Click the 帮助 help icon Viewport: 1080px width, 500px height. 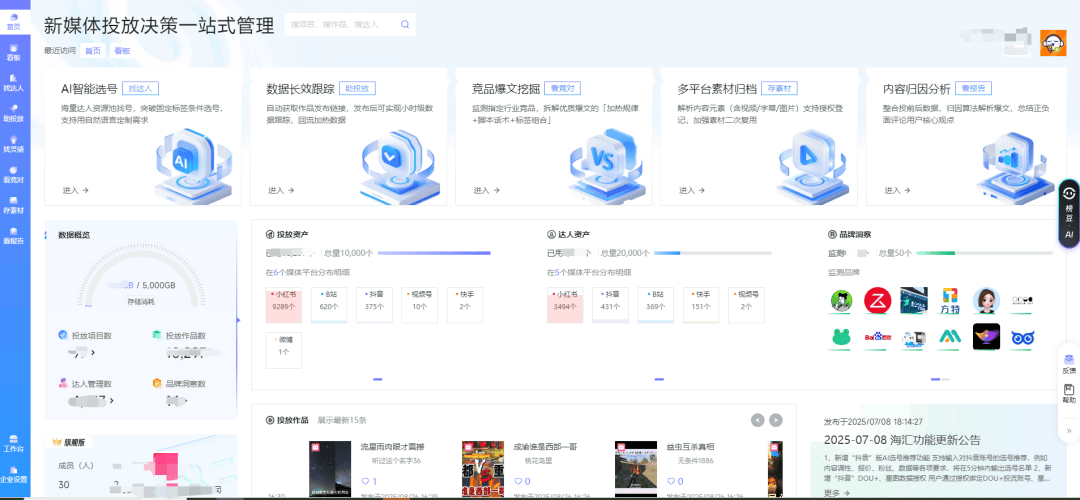pyautogui.click(x=1069, y=393)
